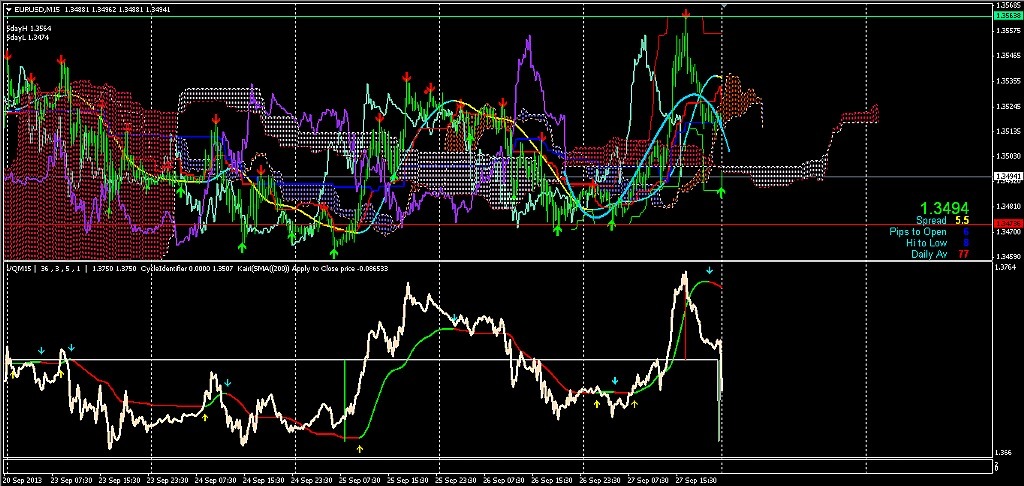Click the 1.35355 price axis label
Viewport: 1024px width, 486px height.
1007,81
